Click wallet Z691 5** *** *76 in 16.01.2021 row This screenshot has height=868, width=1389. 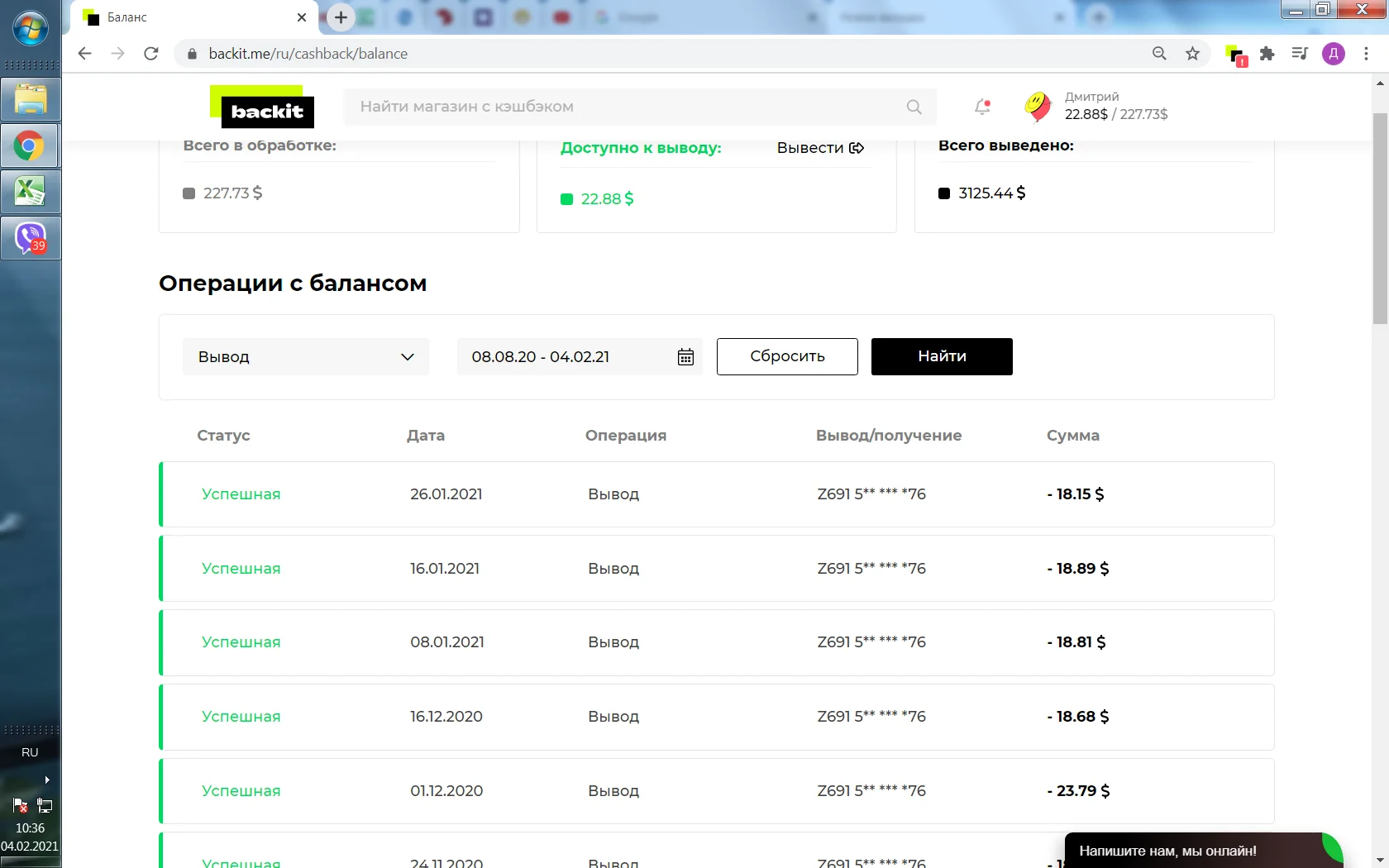(x=871, y=569)
